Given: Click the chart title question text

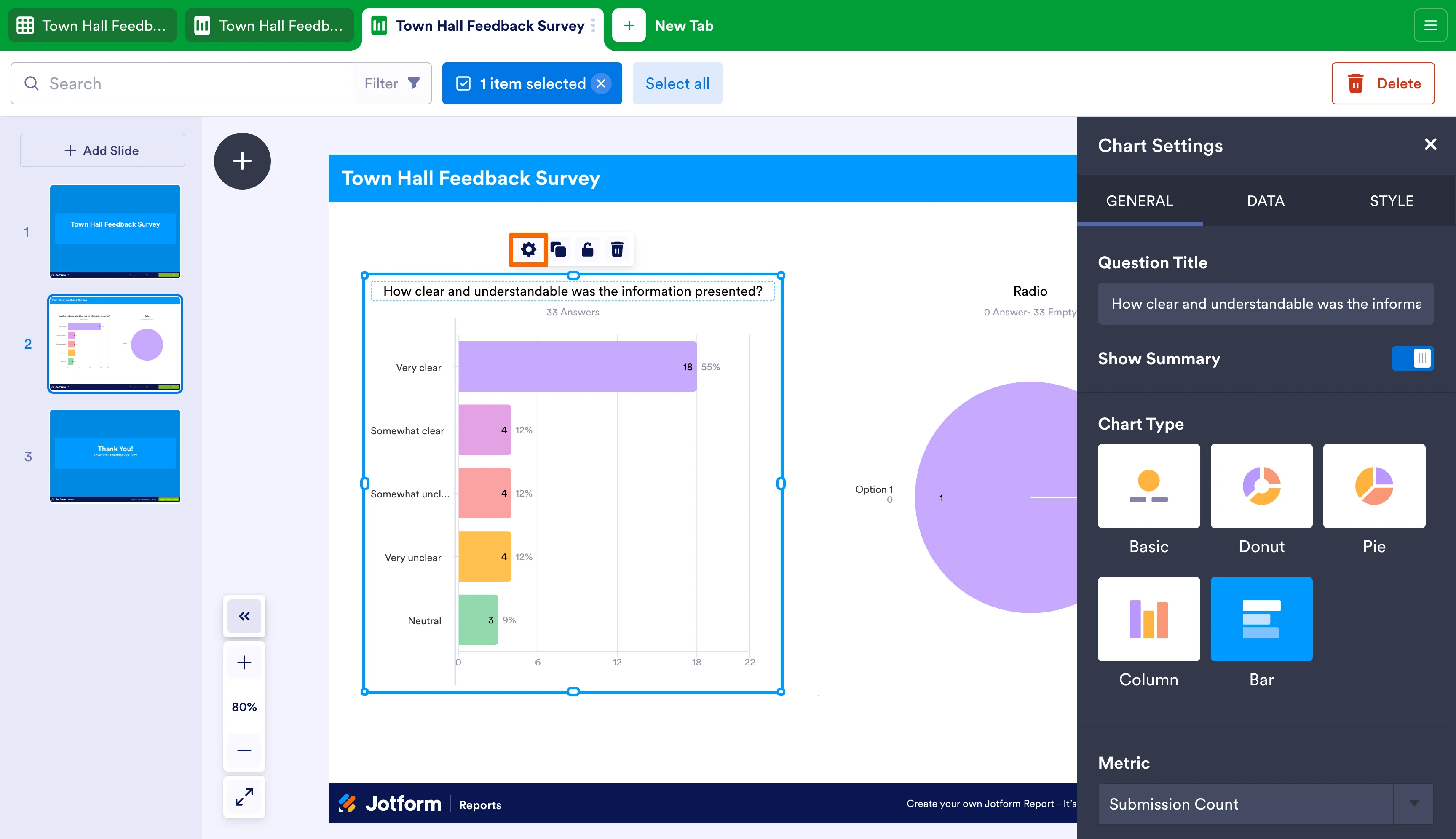Looking at the screenshot, I should (x=573, y=291).
